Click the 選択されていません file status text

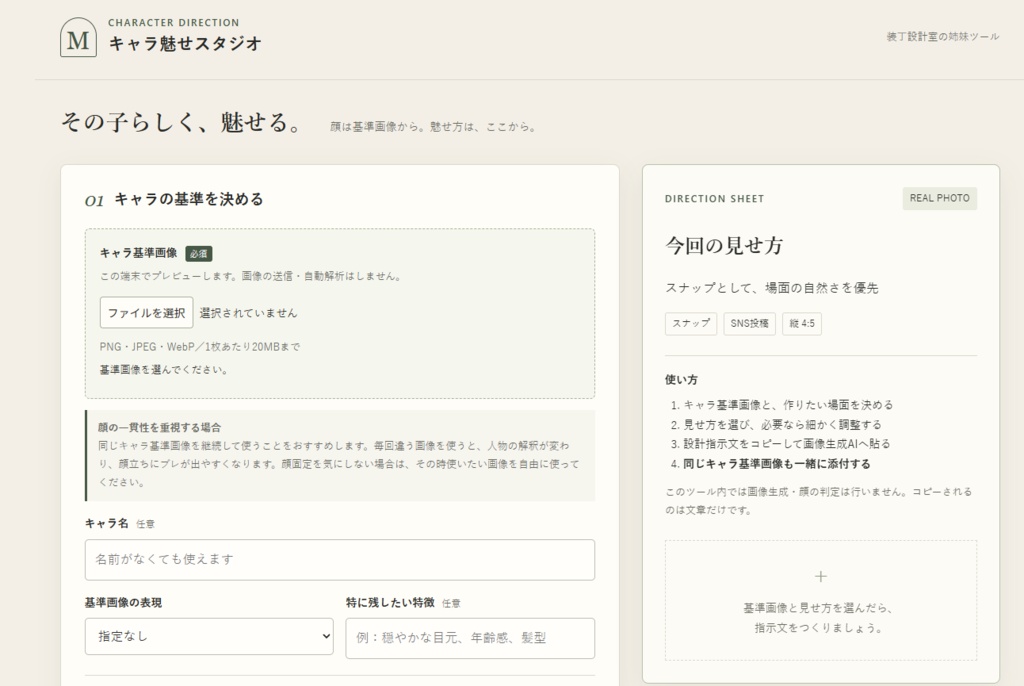(x=248, y=313)
